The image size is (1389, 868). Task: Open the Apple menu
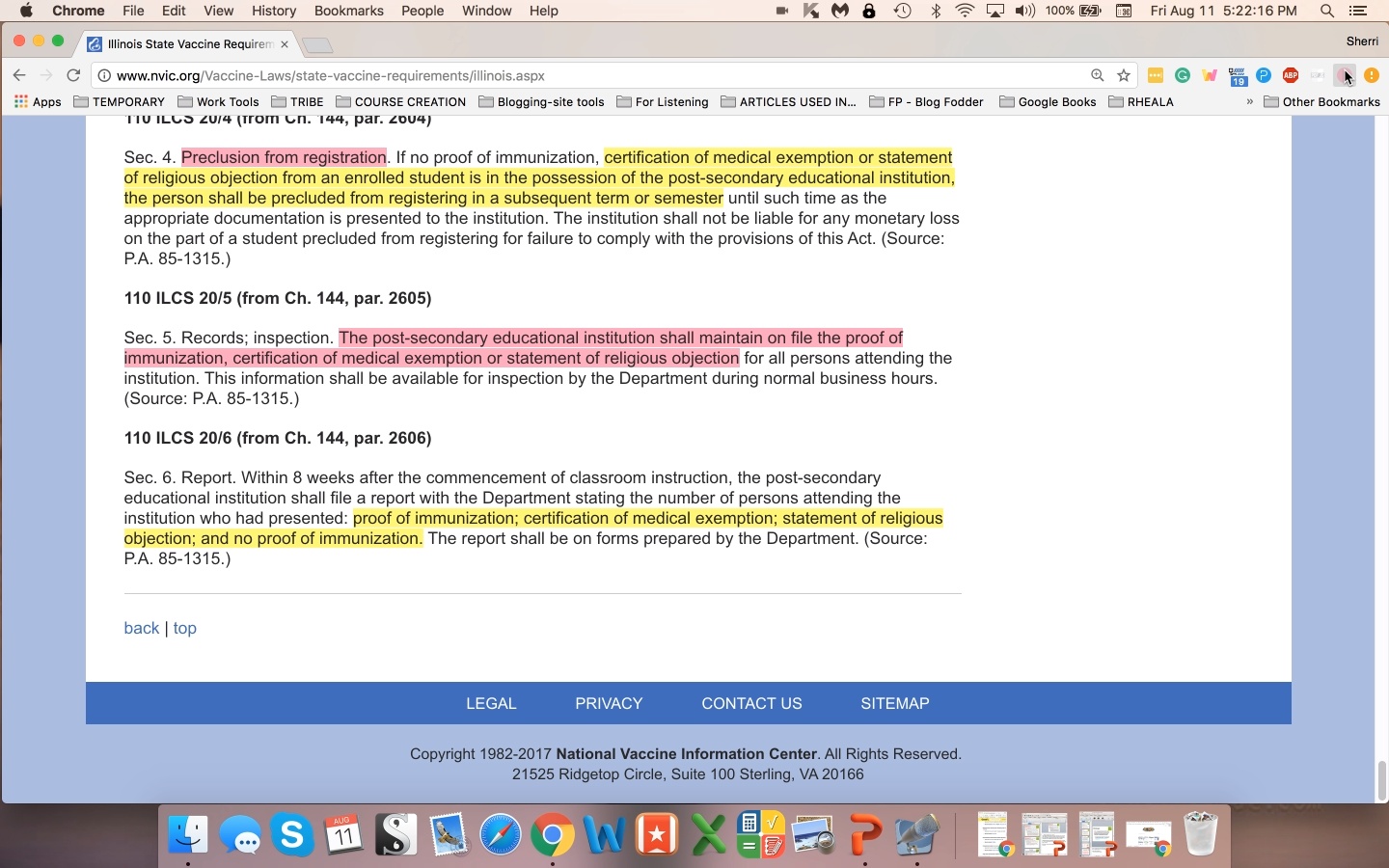click(26, 11)
